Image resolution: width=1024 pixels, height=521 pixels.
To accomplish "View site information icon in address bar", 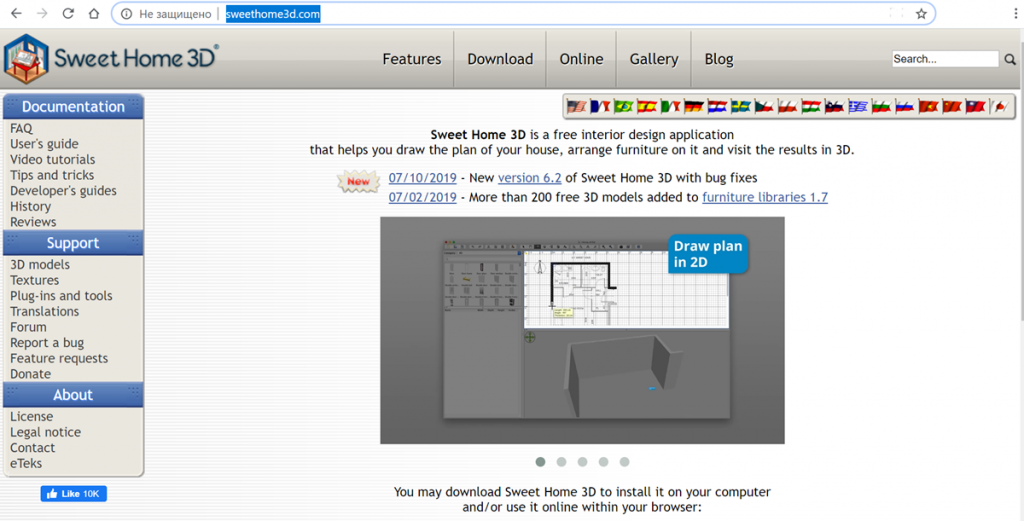I will coord(127,14).
